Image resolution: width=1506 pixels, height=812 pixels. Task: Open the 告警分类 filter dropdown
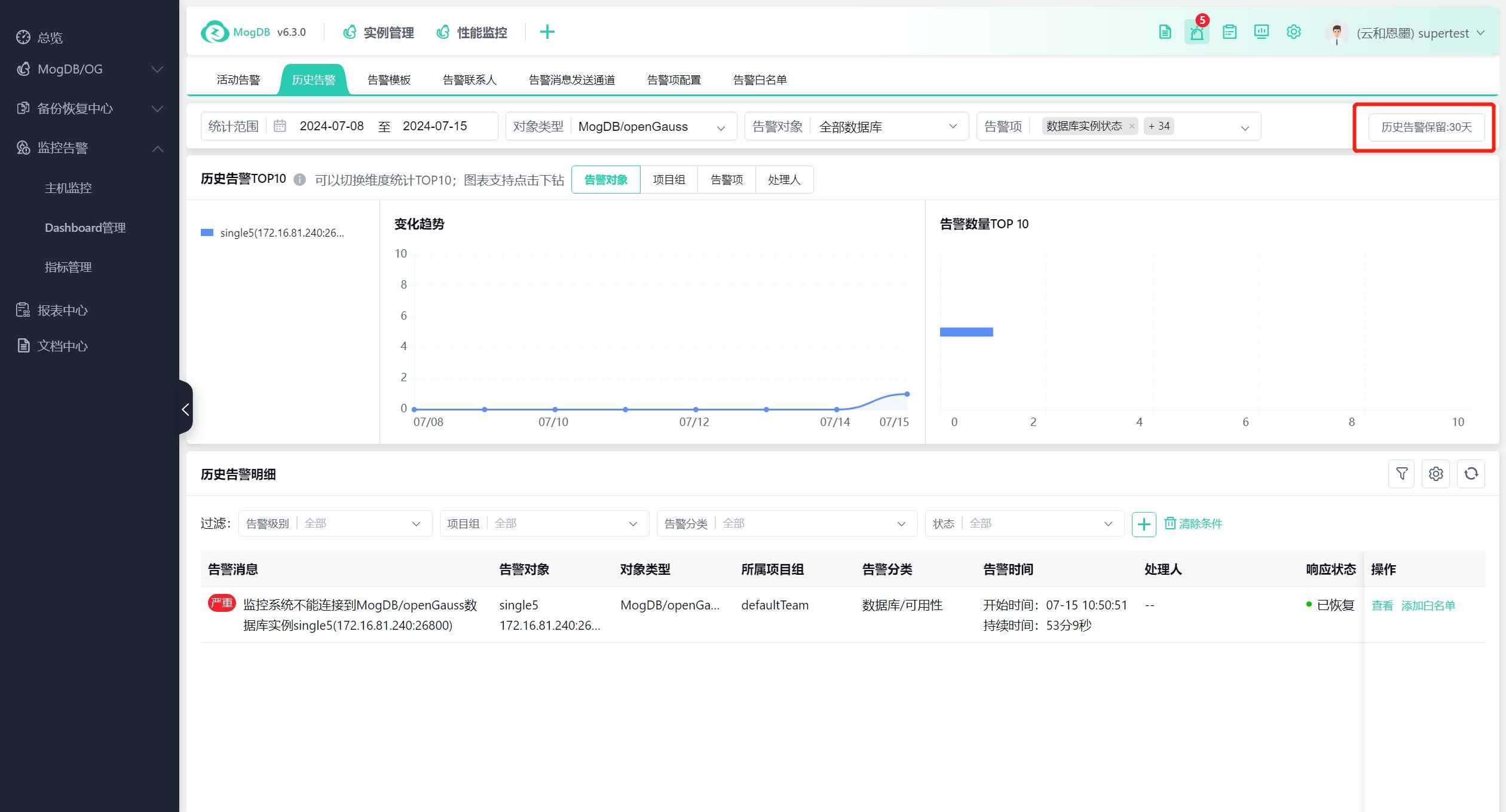[x=787, y=523]
